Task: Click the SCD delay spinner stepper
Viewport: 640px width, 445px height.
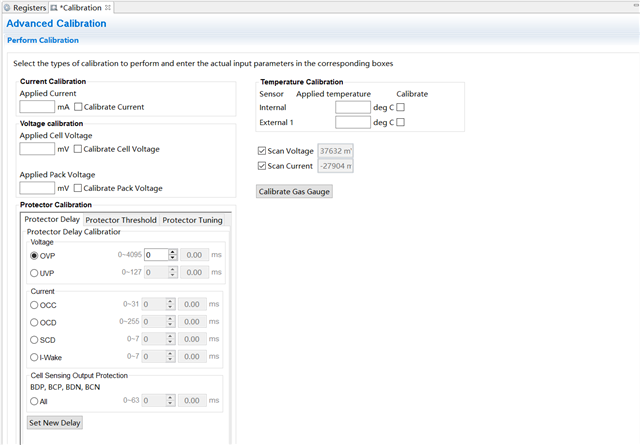Action: coord(171,339)
